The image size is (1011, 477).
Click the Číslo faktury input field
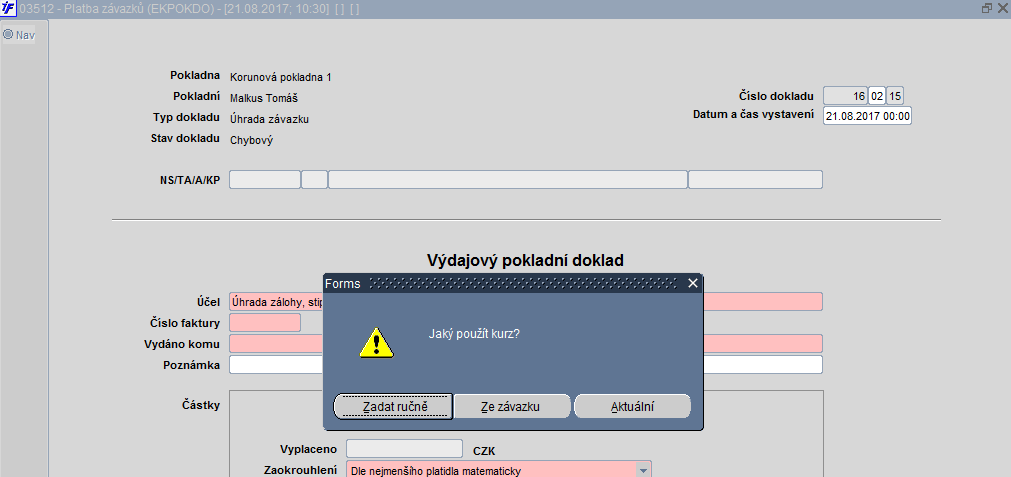coord(265,322)
